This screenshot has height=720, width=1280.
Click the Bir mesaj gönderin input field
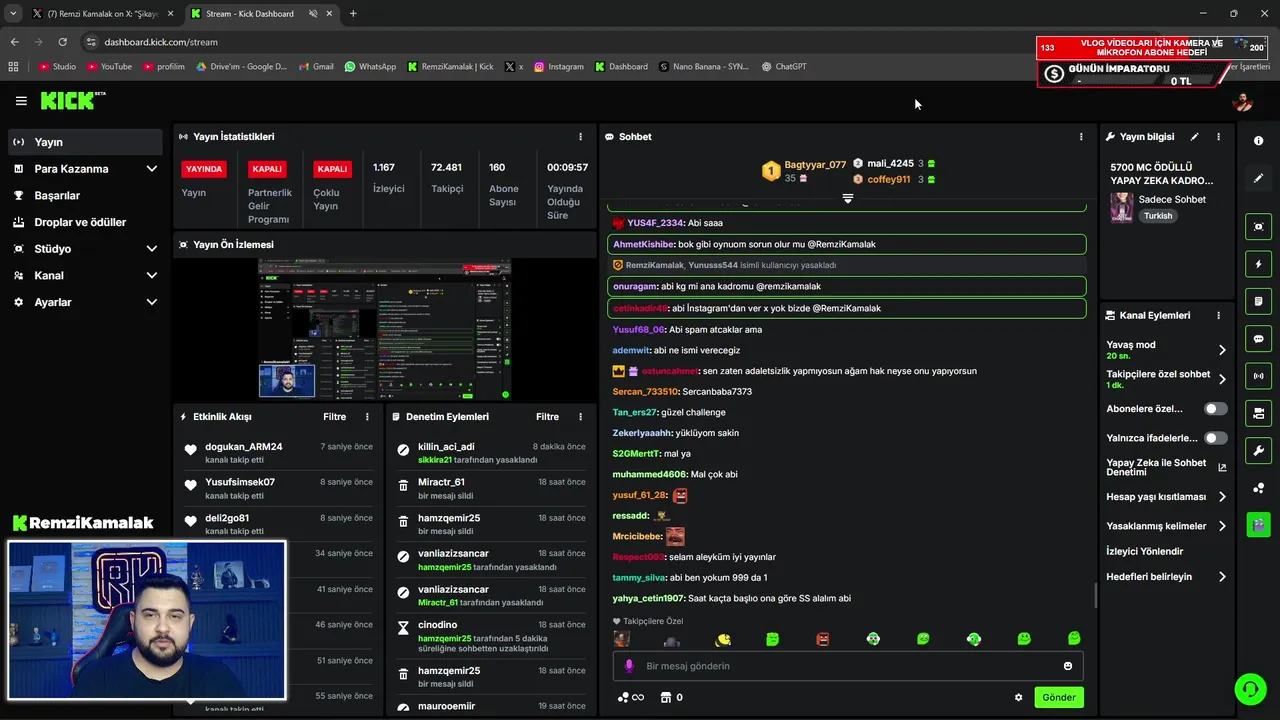pos(848,666)
